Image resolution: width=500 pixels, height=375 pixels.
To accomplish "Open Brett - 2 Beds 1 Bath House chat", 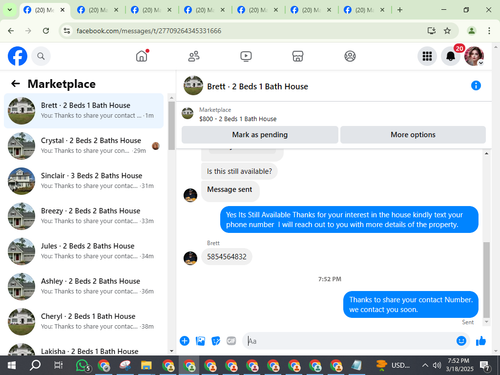I will pos(84,111).
